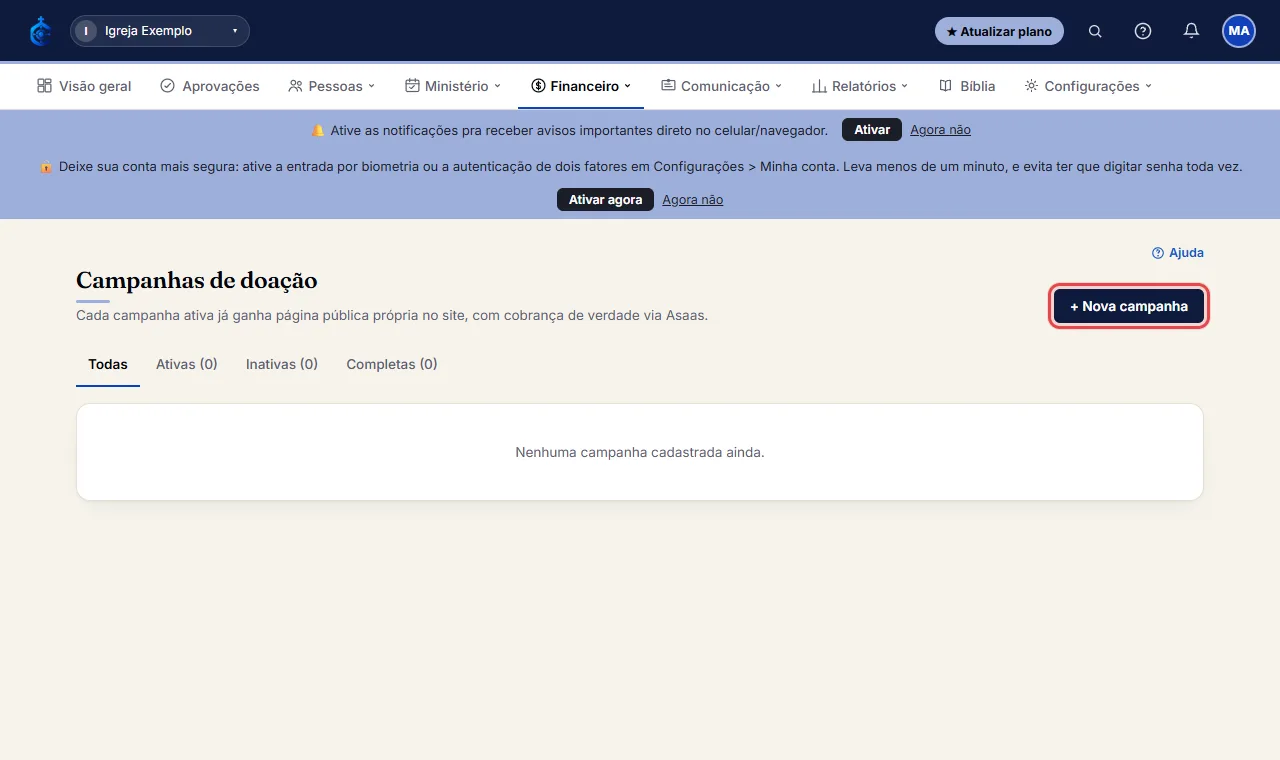Viewport: 1280px width, 760px height.
Task: Click the church app logo icon
Action: (40, 31)
